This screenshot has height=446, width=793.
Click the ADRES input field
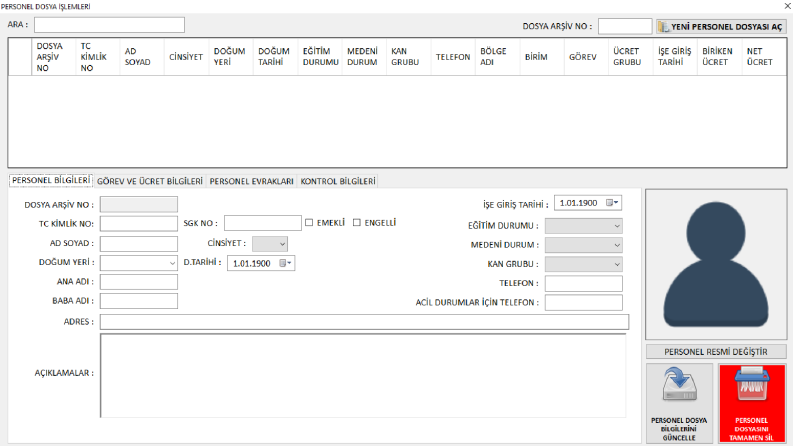coord(364,322)
